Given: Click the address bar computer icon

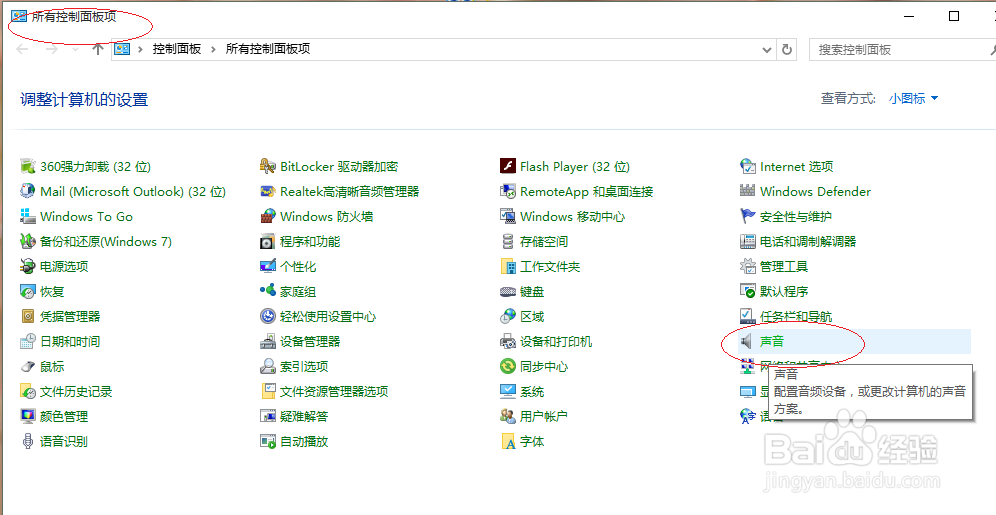Looking at the screenshot, I should (x=122, y=49).
